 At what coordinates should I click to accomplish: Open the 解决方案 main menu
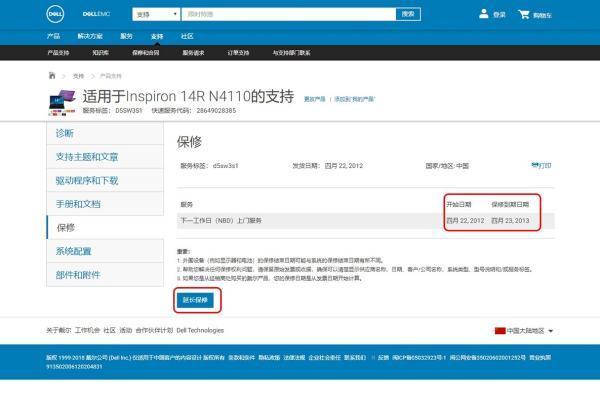90,36
